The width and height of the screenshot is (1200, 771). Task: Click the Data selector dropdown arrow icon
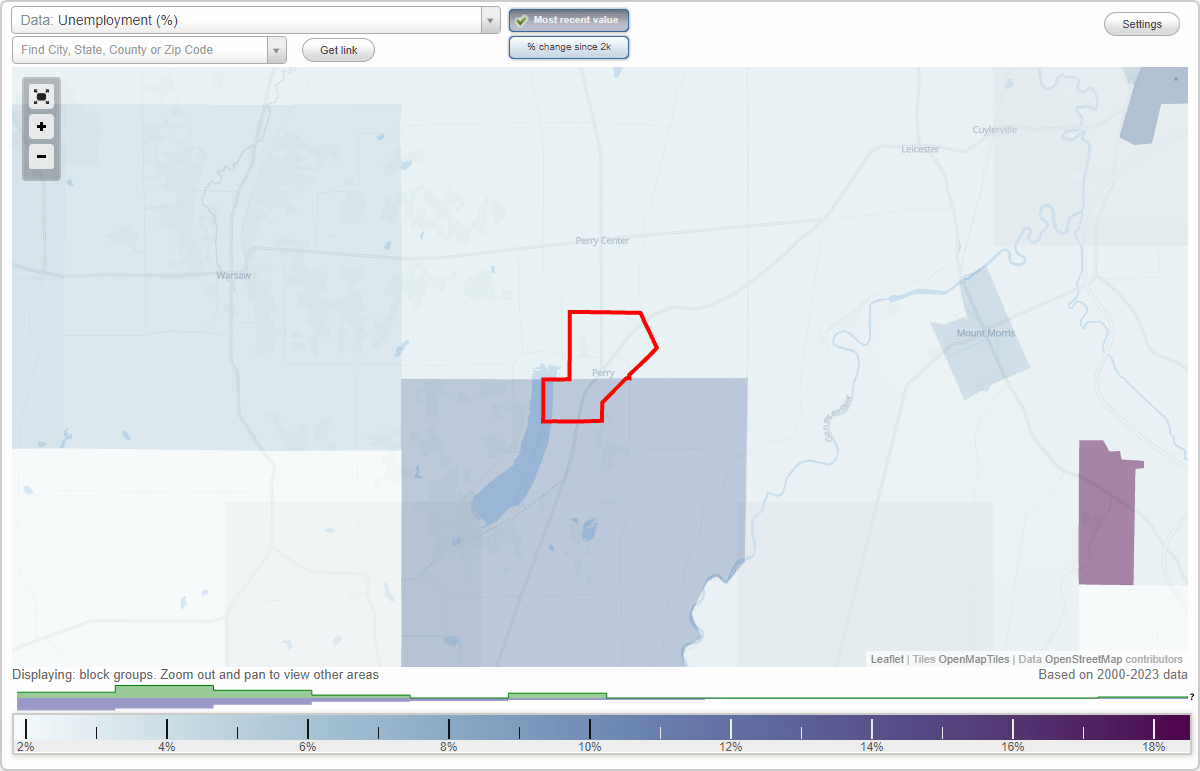tap(489, 19)
